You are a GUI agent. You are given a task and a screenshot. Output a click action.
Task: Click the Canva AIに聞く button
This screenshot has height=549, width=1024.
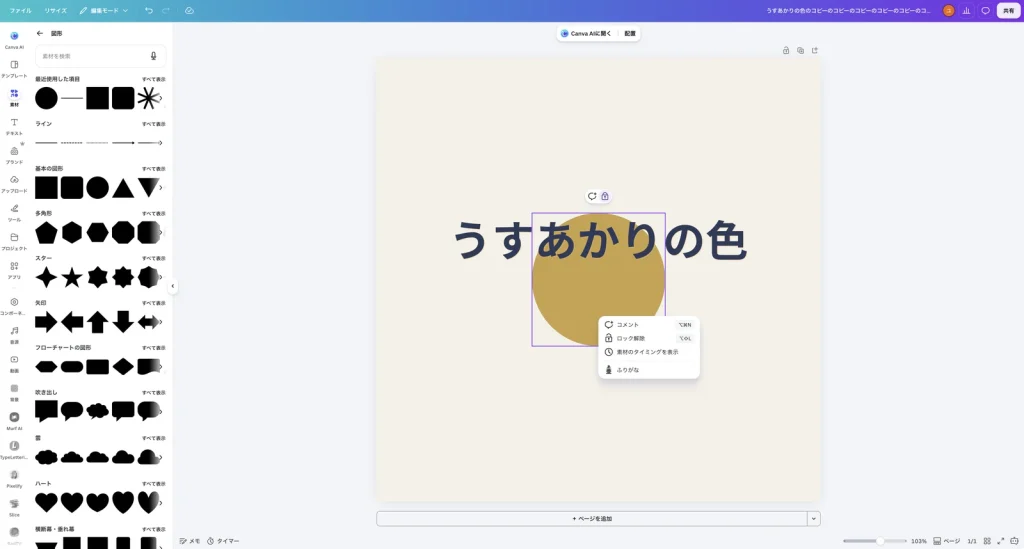586,33
